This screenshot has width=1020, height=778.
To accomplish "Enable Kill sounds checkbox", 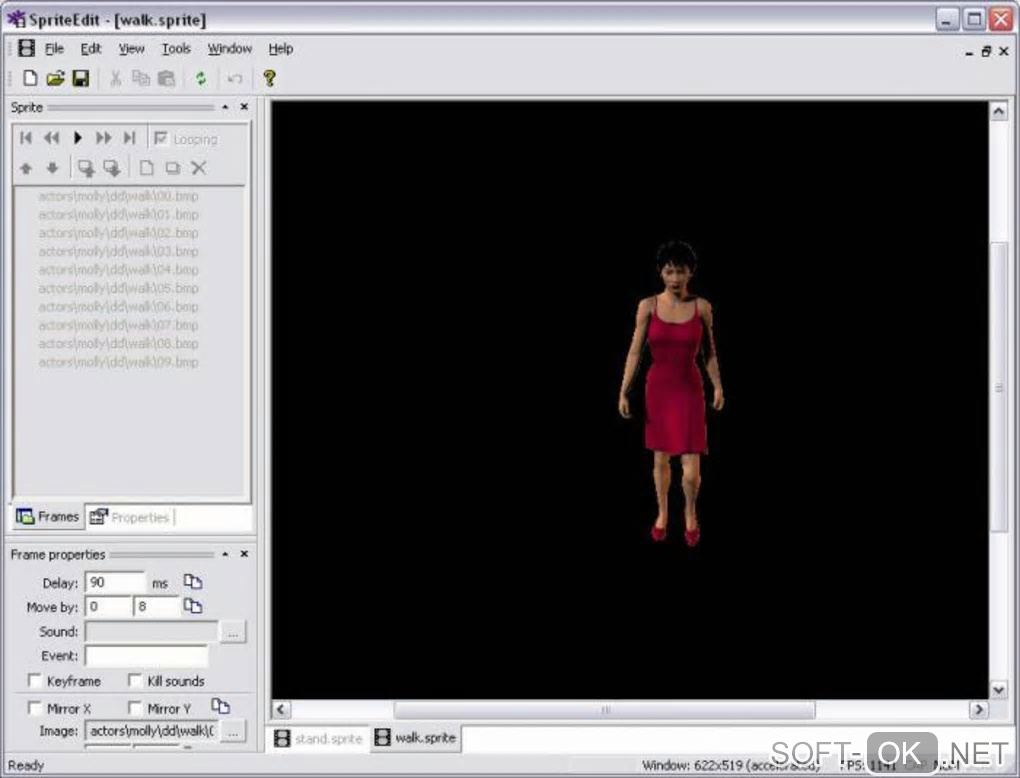I will click(x=135, y=680).
